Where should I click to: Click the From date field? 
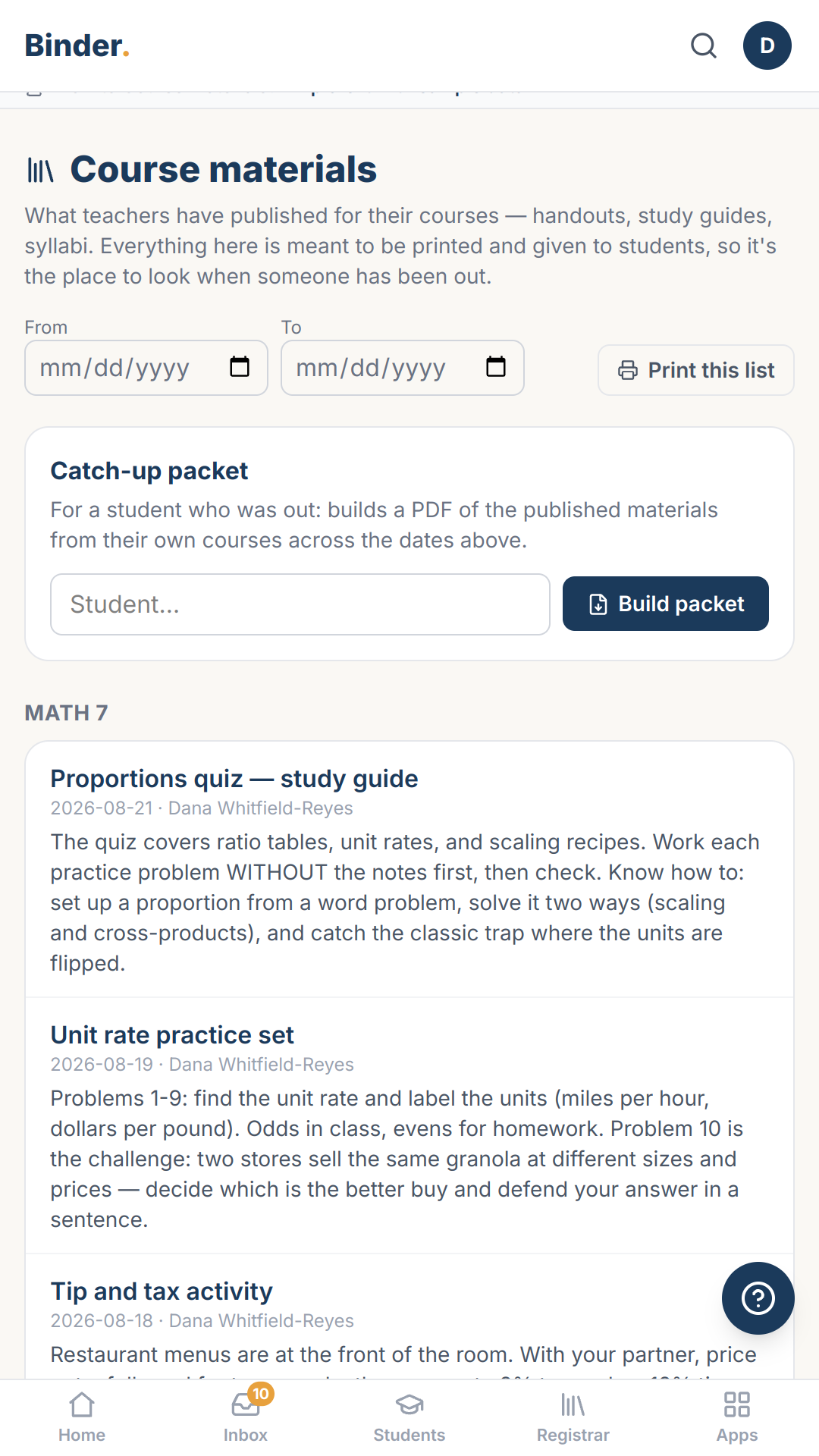pos(146,368)
